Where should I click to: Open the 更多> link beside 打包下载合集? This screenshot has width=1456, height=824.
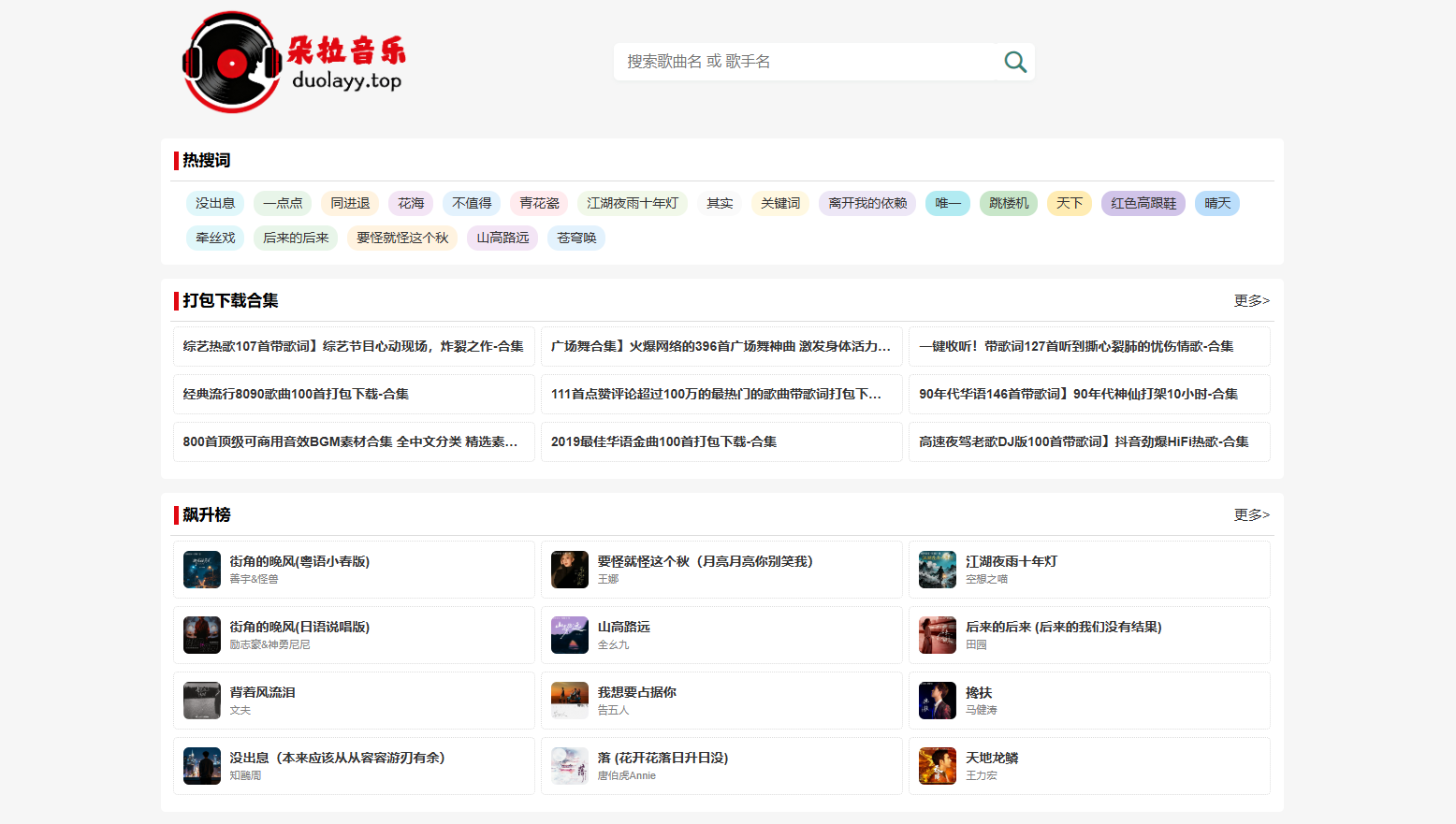coord(1251,300)
